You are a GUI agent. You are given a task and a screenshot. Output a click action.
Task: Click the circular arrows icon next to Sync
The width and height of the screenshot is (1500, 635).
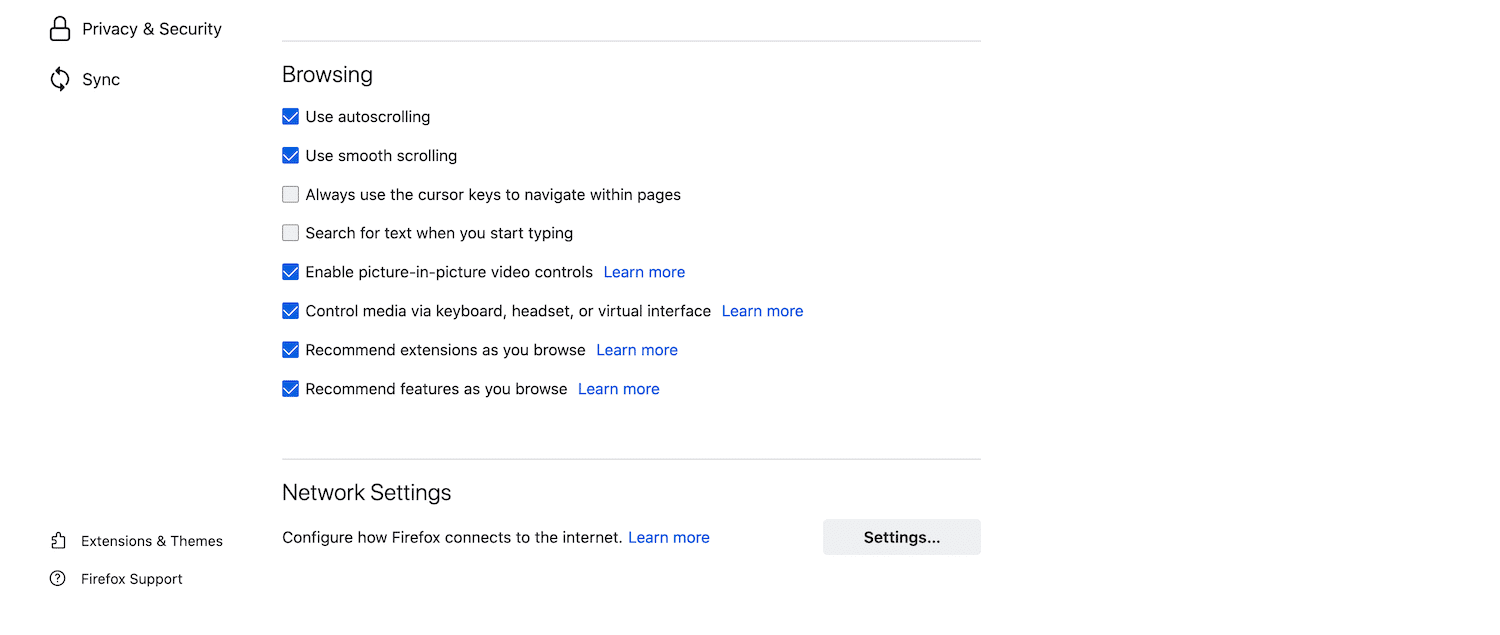(x=60, y=79)
